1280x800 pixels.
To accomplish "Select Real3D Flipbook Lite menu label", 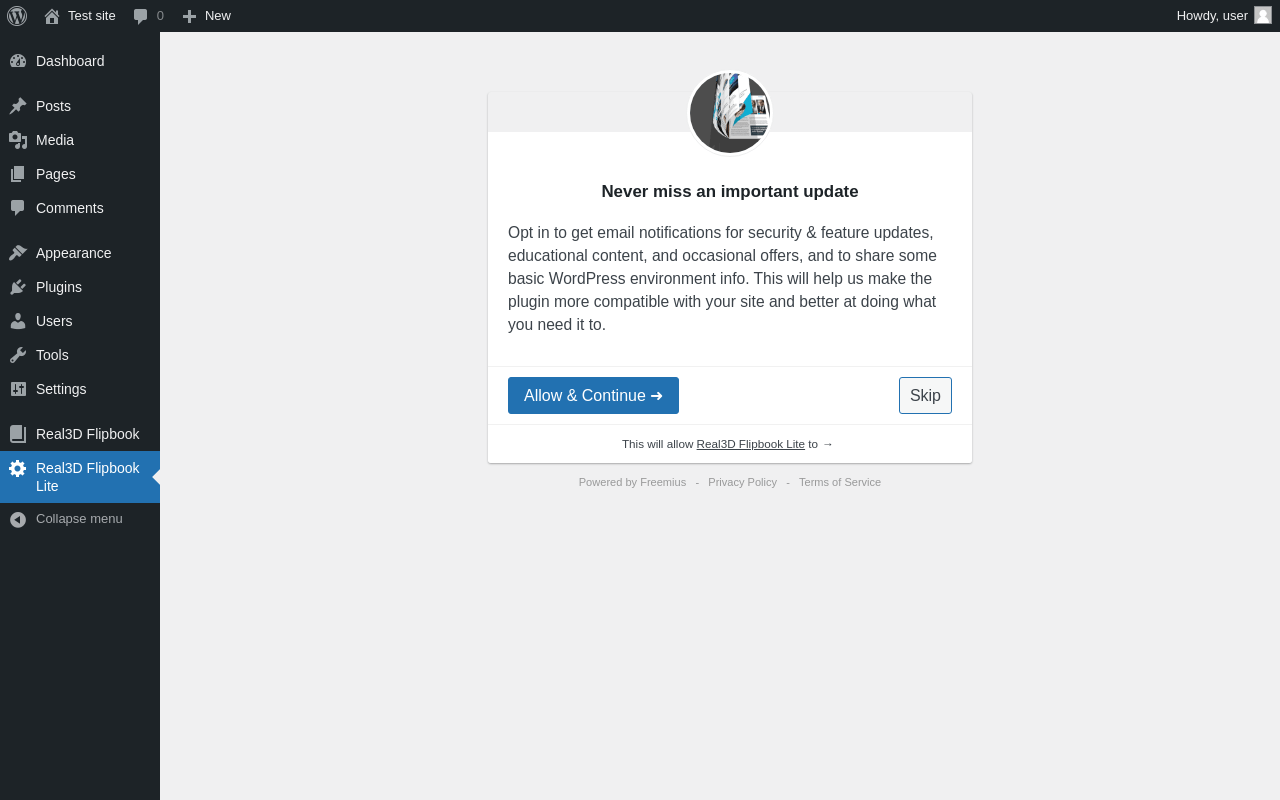I will click(x=88, y=477).
